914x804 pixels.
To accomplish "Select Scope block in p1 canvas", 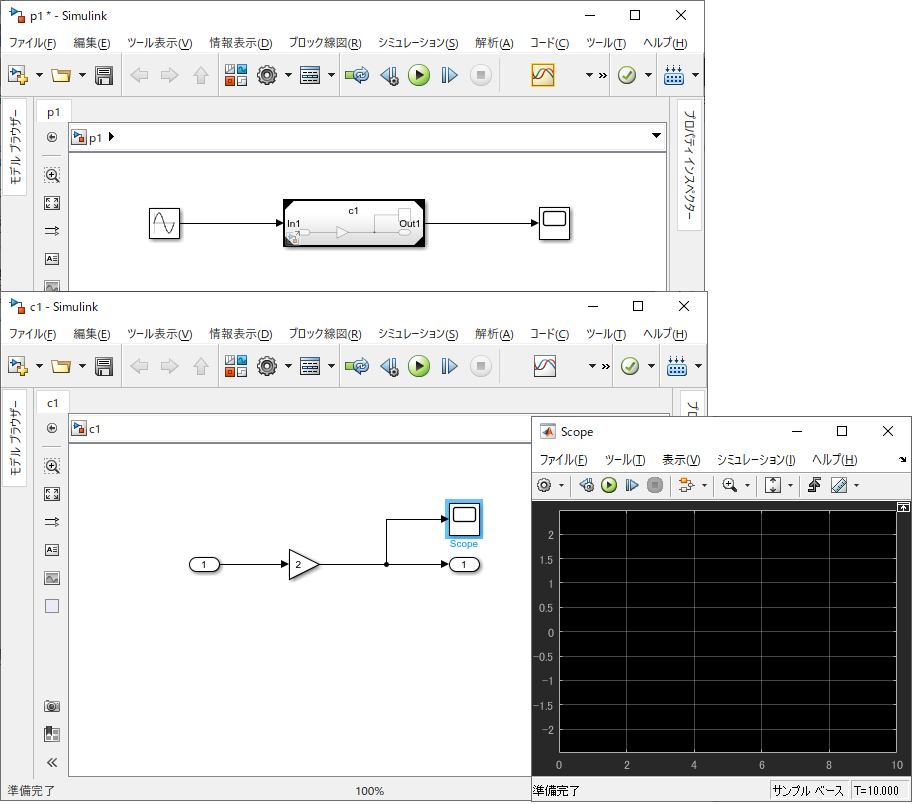I will (x=554, y=223).
